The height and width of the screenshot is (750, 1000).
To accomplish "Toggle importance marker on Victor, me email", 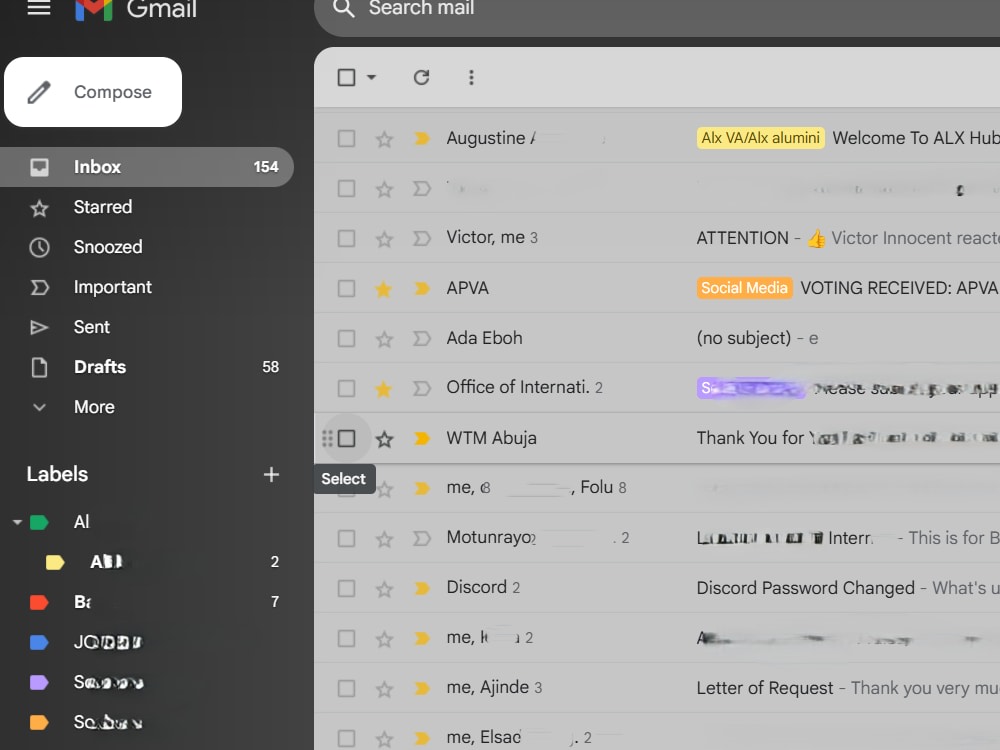I will [422, 239].
